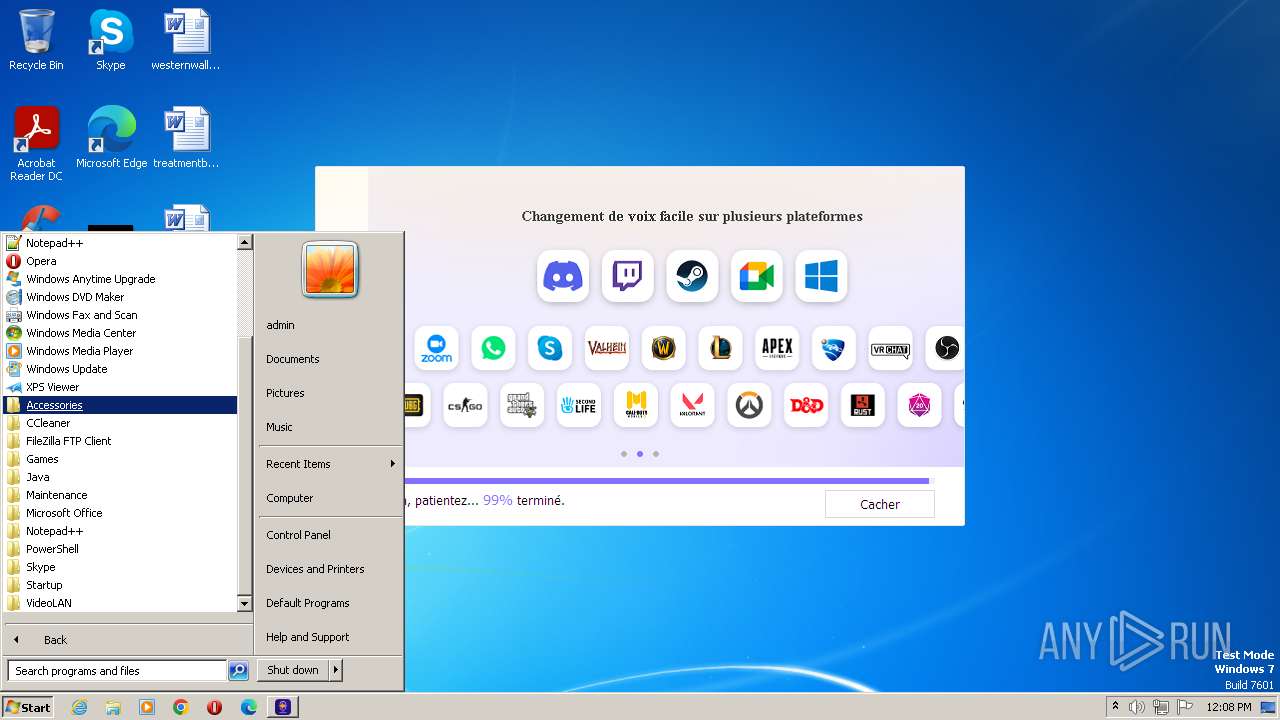
Task: Click the Valheim game icon
Action: pyautogui.click(x=607, y=348)
